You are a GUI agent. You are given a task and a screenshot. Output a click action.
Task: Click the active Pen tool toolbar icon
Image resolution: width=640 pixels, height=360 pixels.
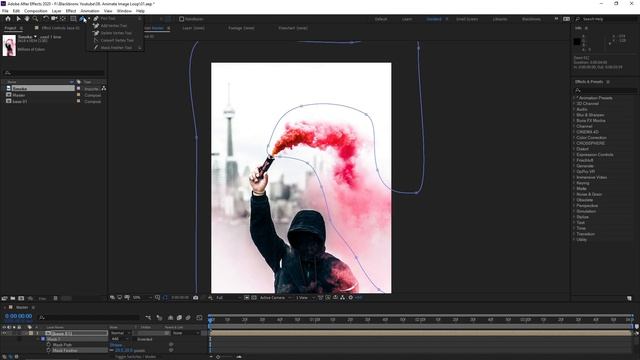click(83, 19)
